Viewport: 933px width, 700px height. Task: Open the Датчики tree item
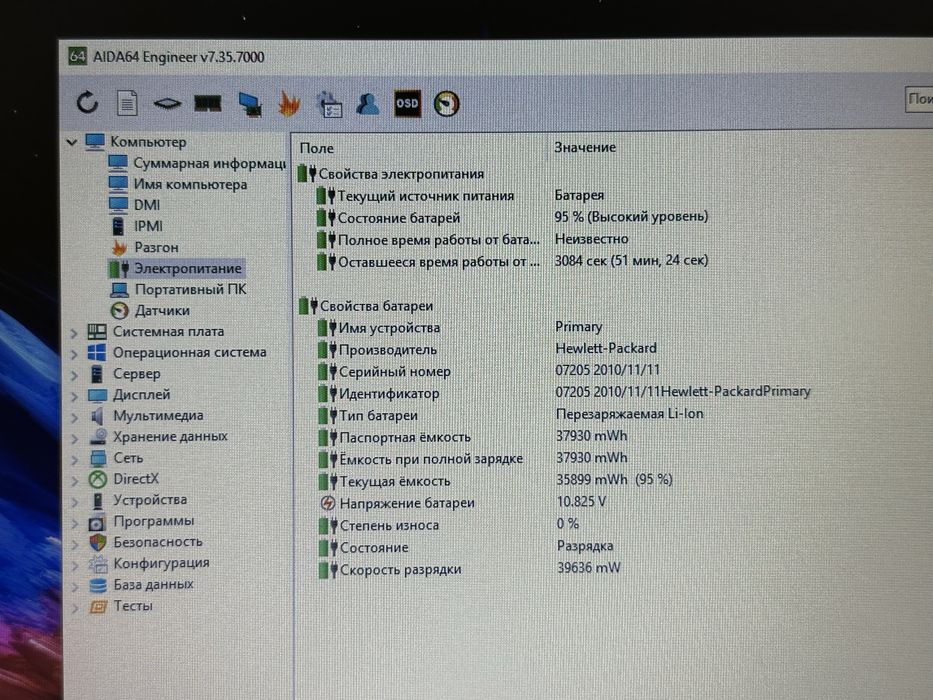151,311
